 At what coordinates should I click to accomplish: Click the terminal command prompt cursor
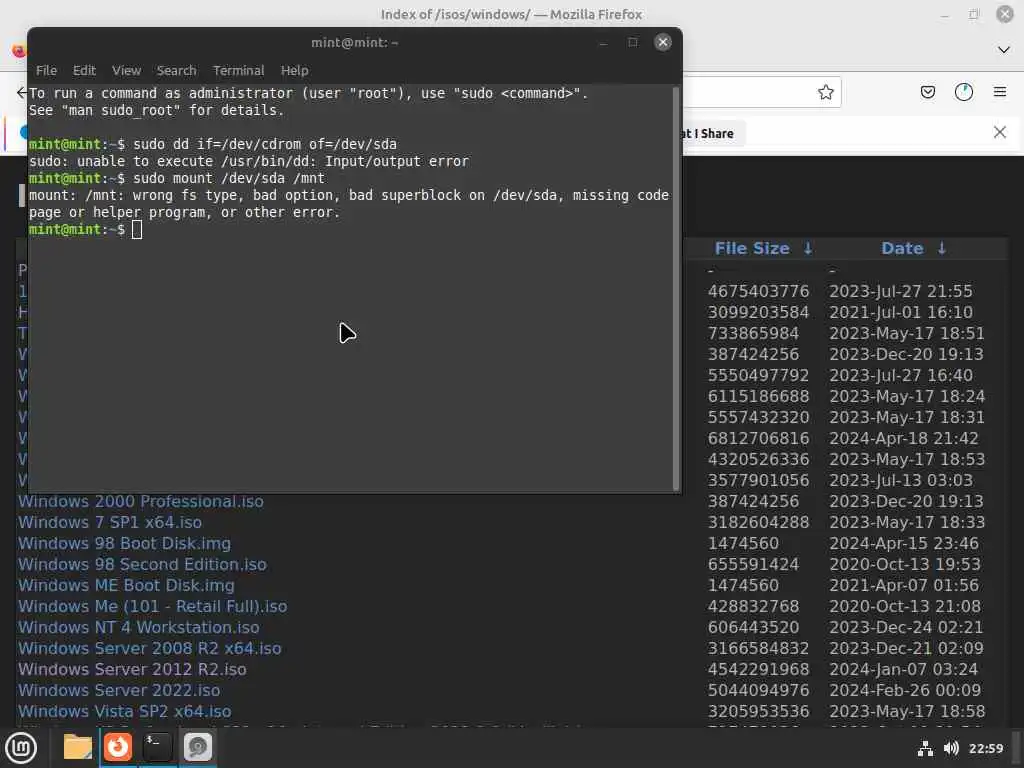pyautogui.click(x=136, y=229)
